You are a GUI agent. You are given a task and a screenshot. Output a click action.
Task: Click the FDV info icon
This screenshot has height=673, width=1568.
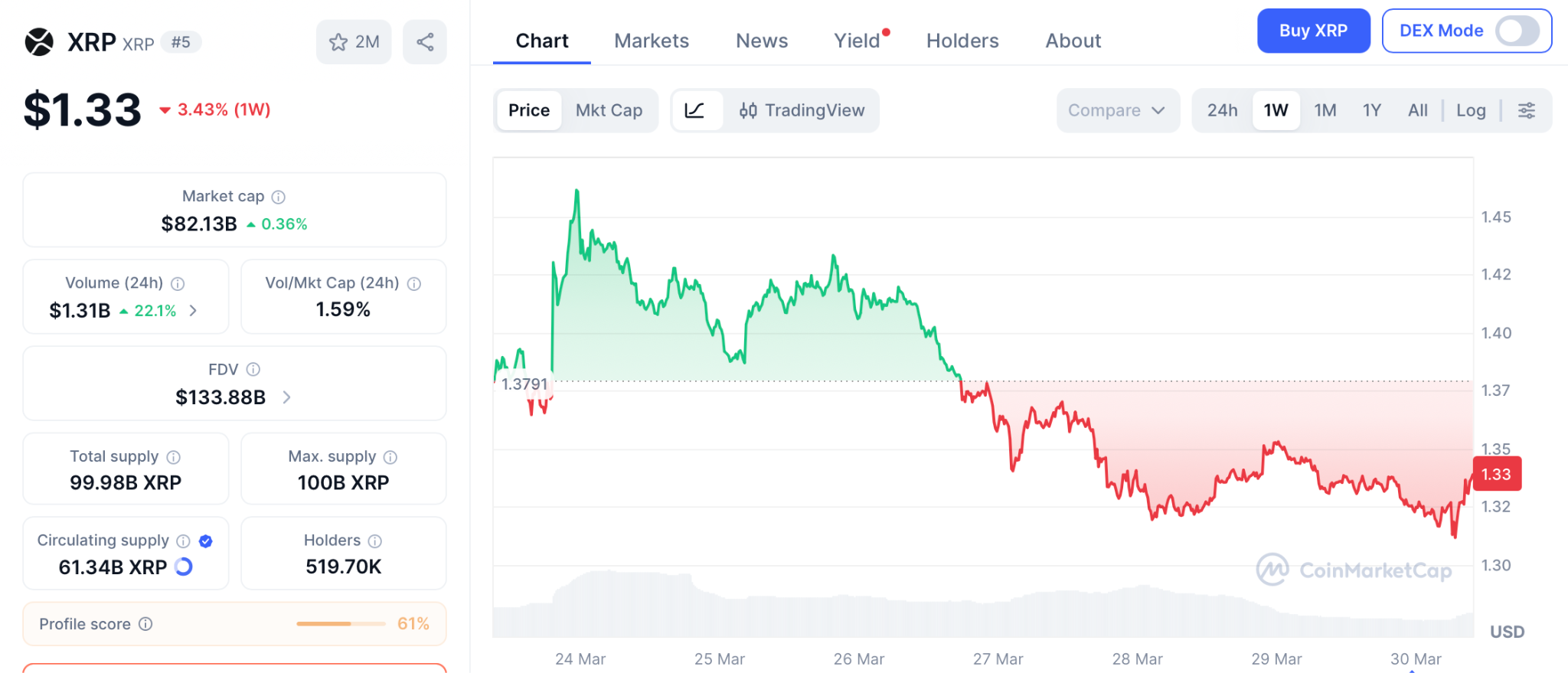253,370
